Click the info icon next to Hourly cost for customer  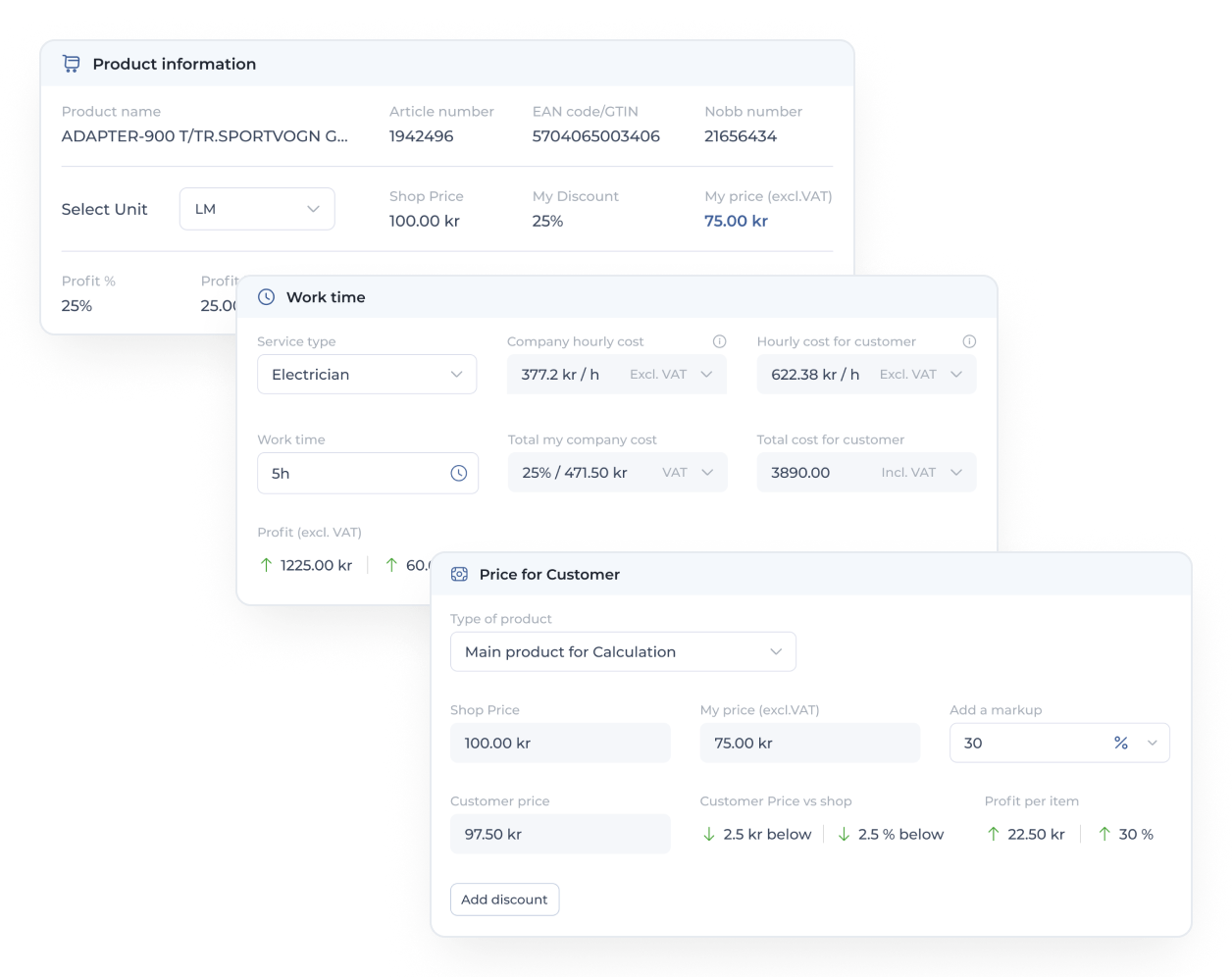(x=969, y=341)
